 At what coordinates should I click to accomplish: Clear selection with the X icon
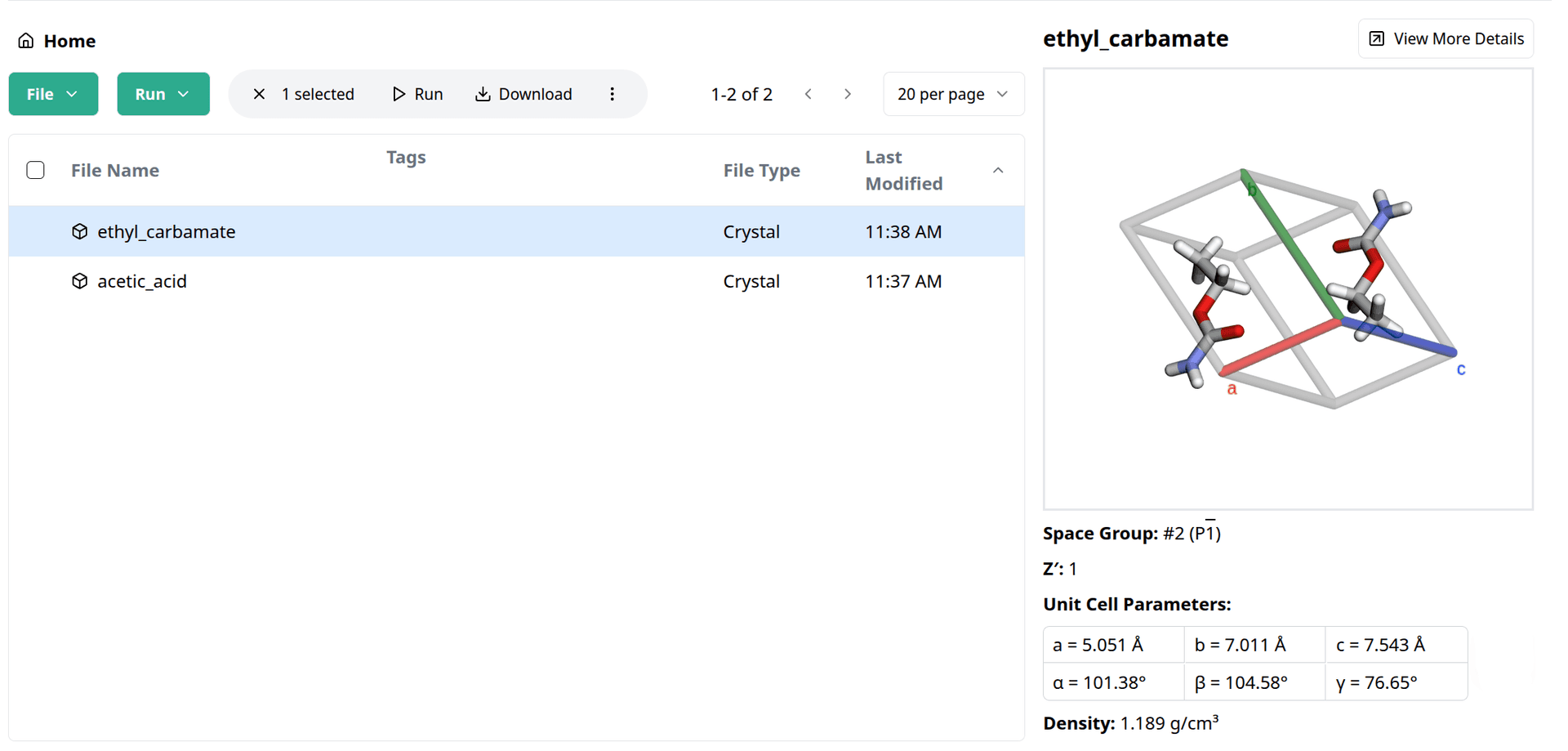coord(259,94)
